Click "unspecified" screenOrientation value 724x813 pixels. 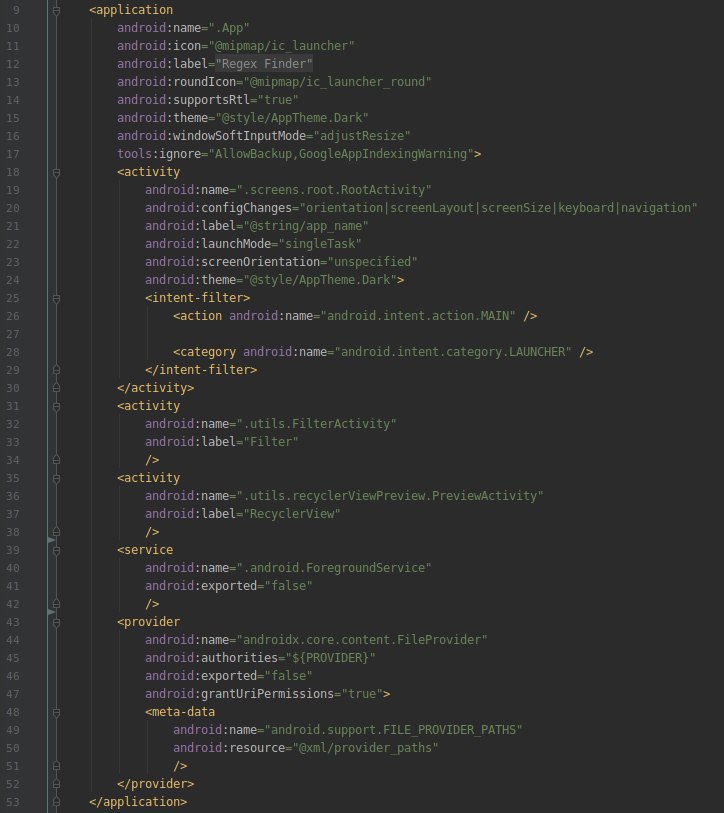[372, 262]
